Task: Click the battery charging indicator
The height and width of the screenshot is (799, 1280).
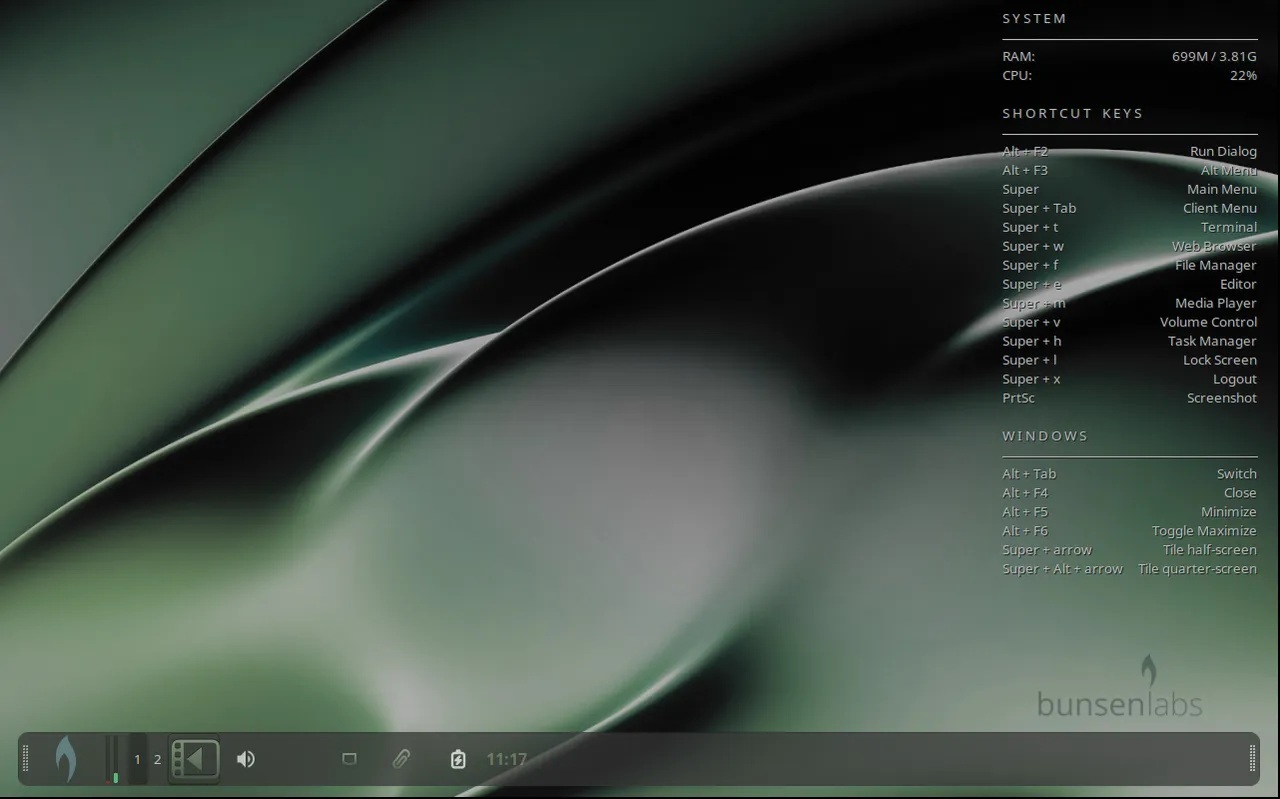Action: 458,759
